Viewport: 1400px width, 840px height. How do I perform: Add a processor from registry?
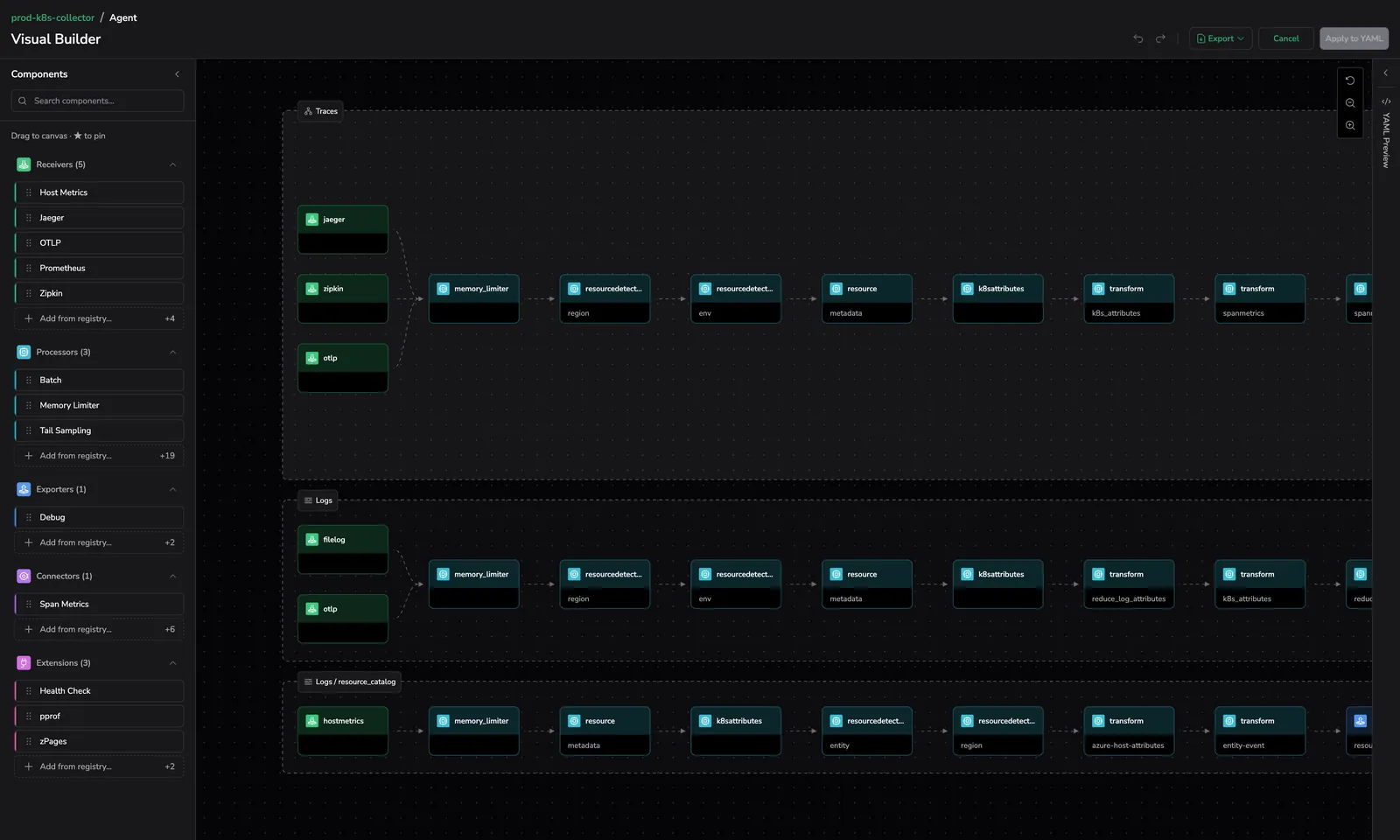99,456
